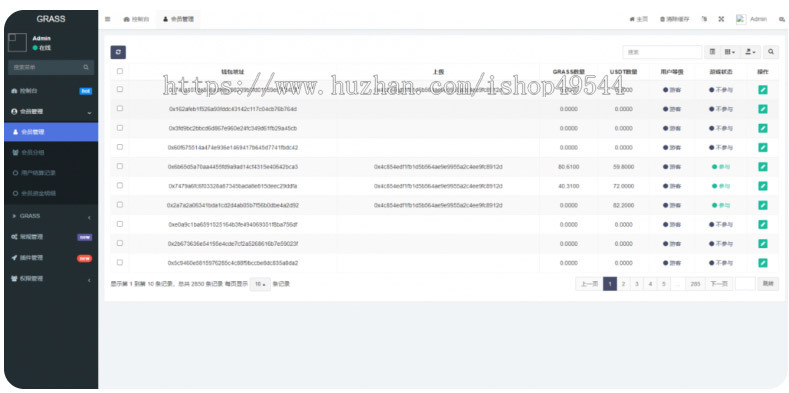The image size is (789, 393).
Task: Click the 80.6100 GRASS value cell
Action: [569, 167]
